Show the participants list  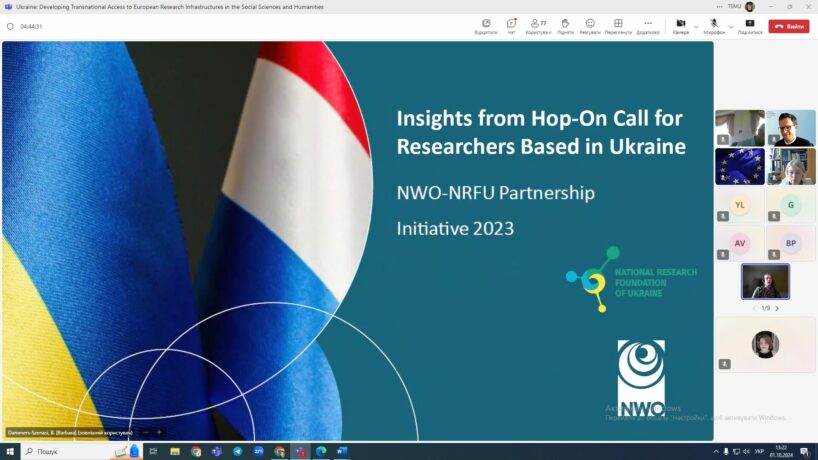point(538,25)
